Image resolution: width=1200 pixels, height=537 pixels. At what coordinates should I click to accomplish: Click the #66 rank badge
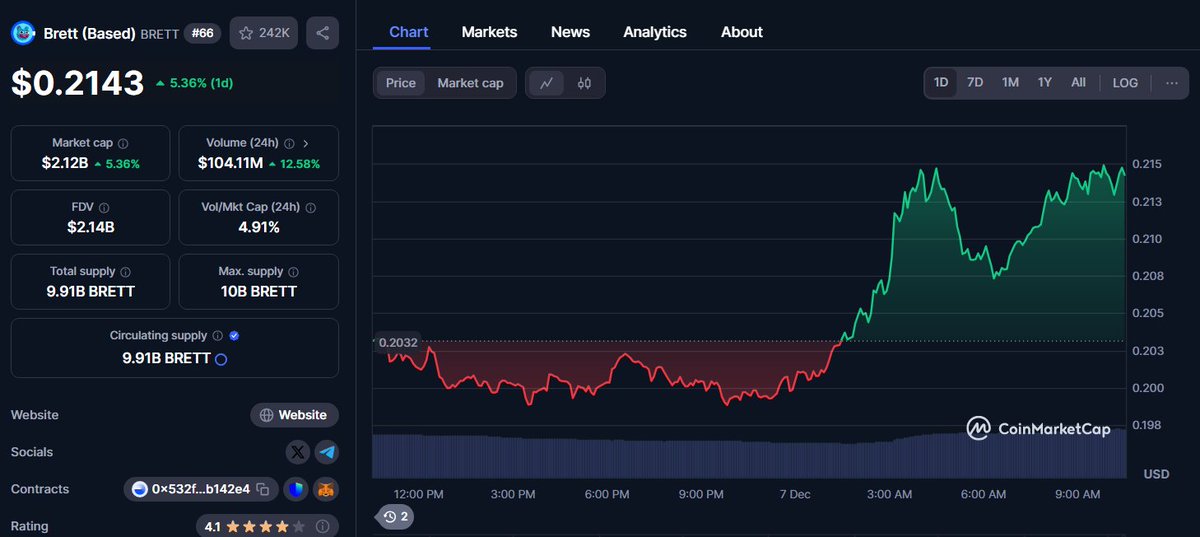pyautogui.click(x=203, y=33)
